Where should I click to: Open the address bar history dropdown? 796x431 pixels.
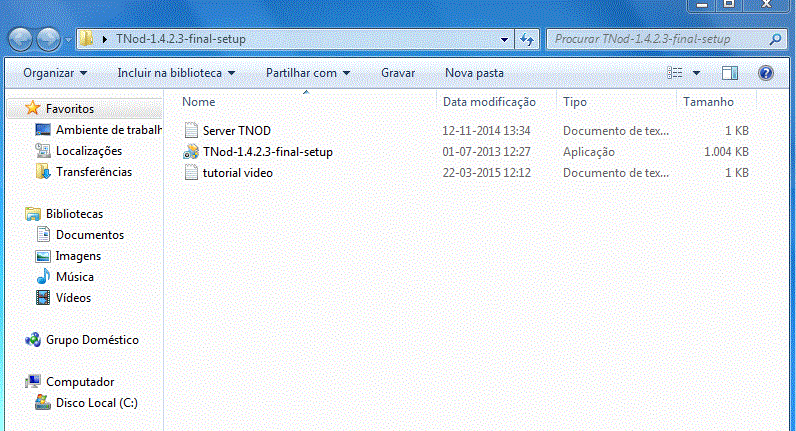[504, 39]
